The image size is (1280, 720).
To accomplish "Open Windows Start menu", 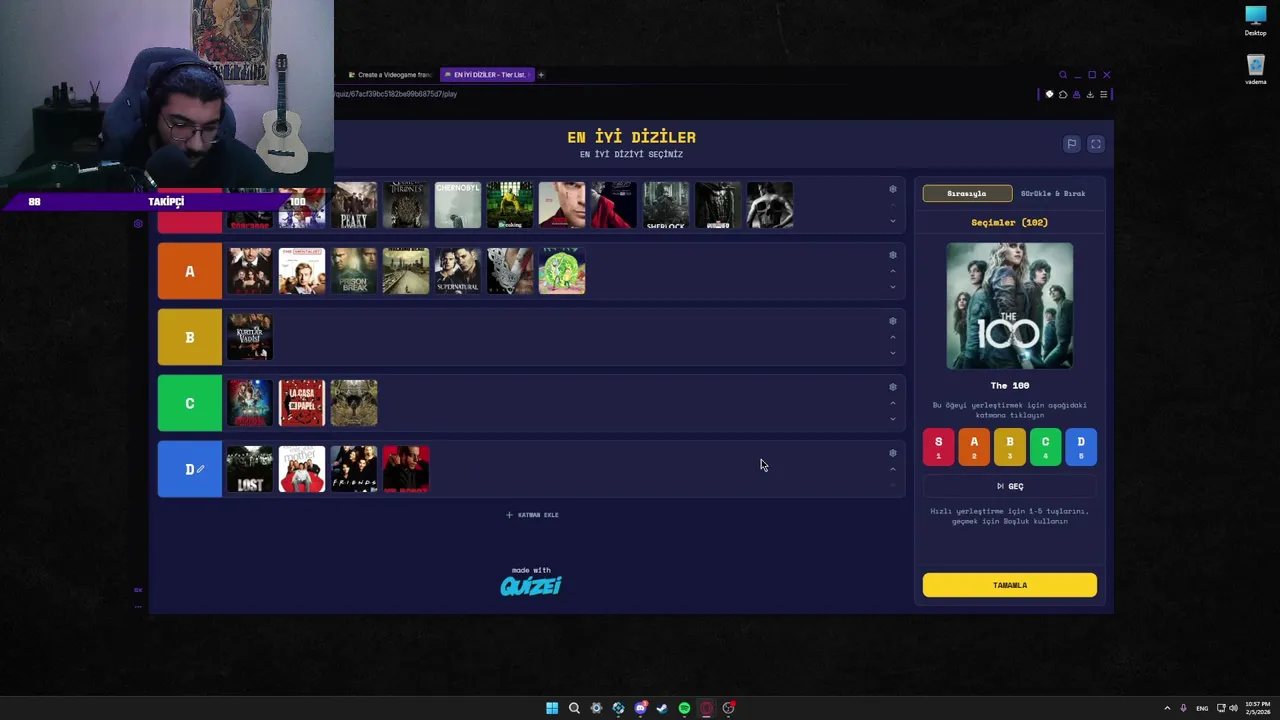I will (552, 708).
